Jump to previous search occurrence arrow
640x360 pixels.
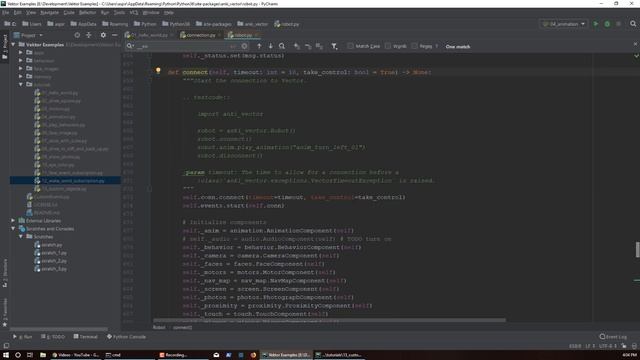[x=259, y=47]
